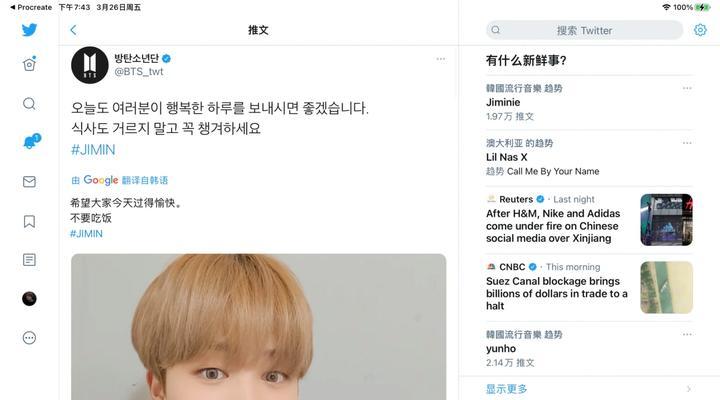Open notifications bell with badge

31,141
